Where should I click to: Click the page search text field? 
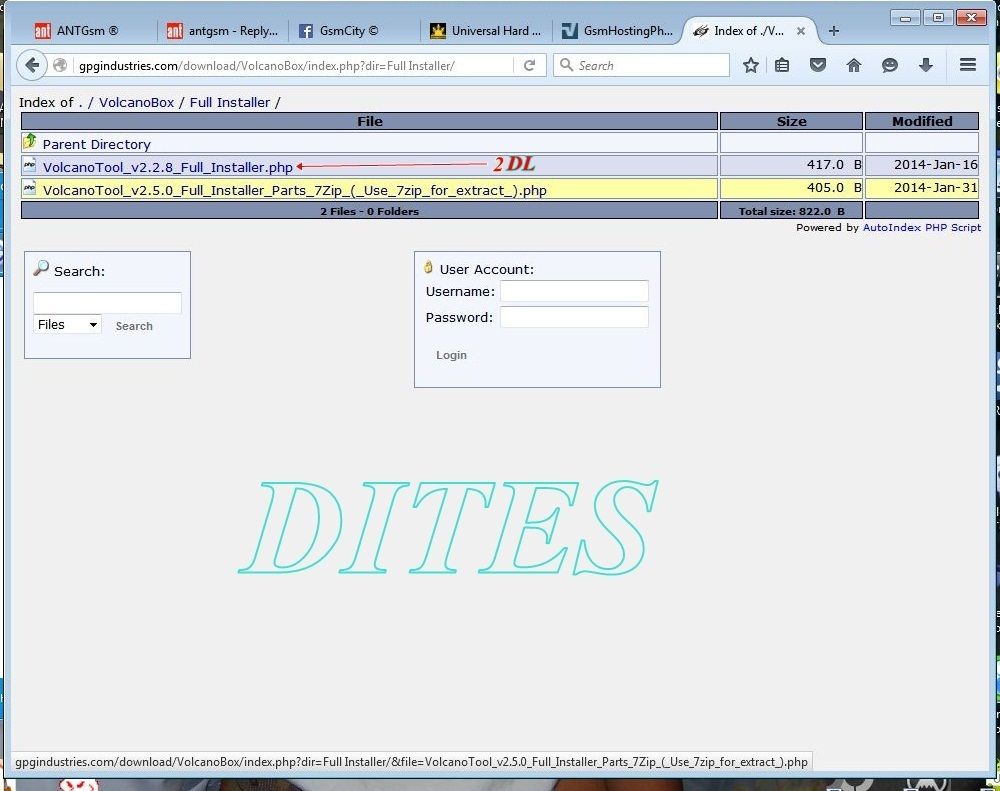pos(107,302)
